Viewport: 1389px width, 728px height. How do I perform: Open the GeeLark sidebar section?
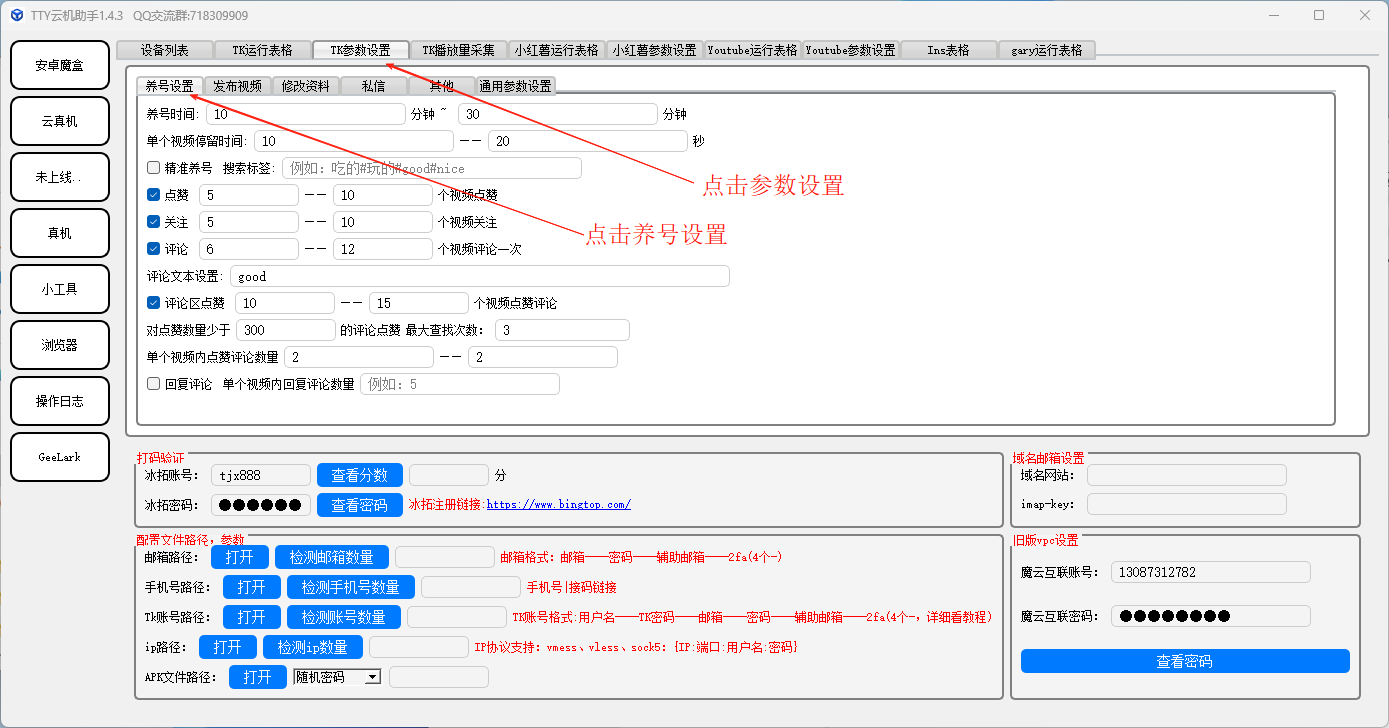59,457
